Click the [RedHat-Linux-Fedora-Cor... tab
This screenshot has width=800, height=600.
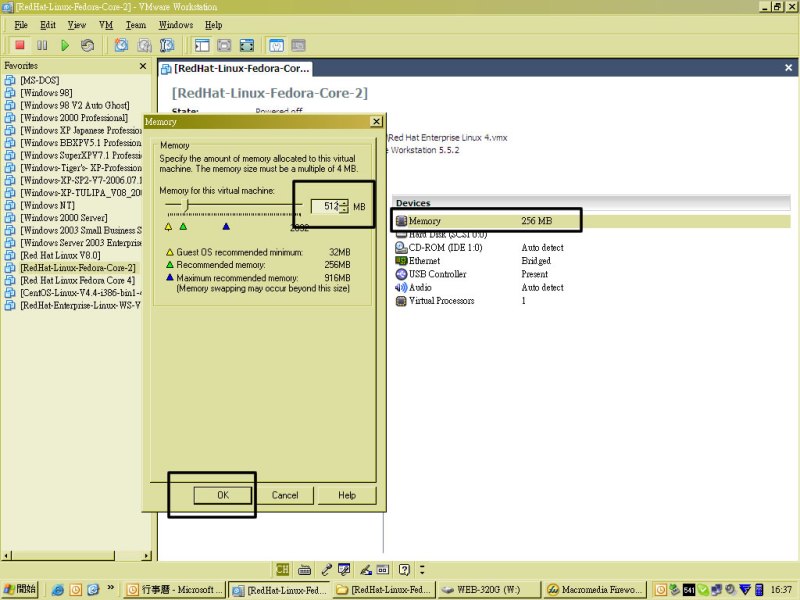[235, 68]
